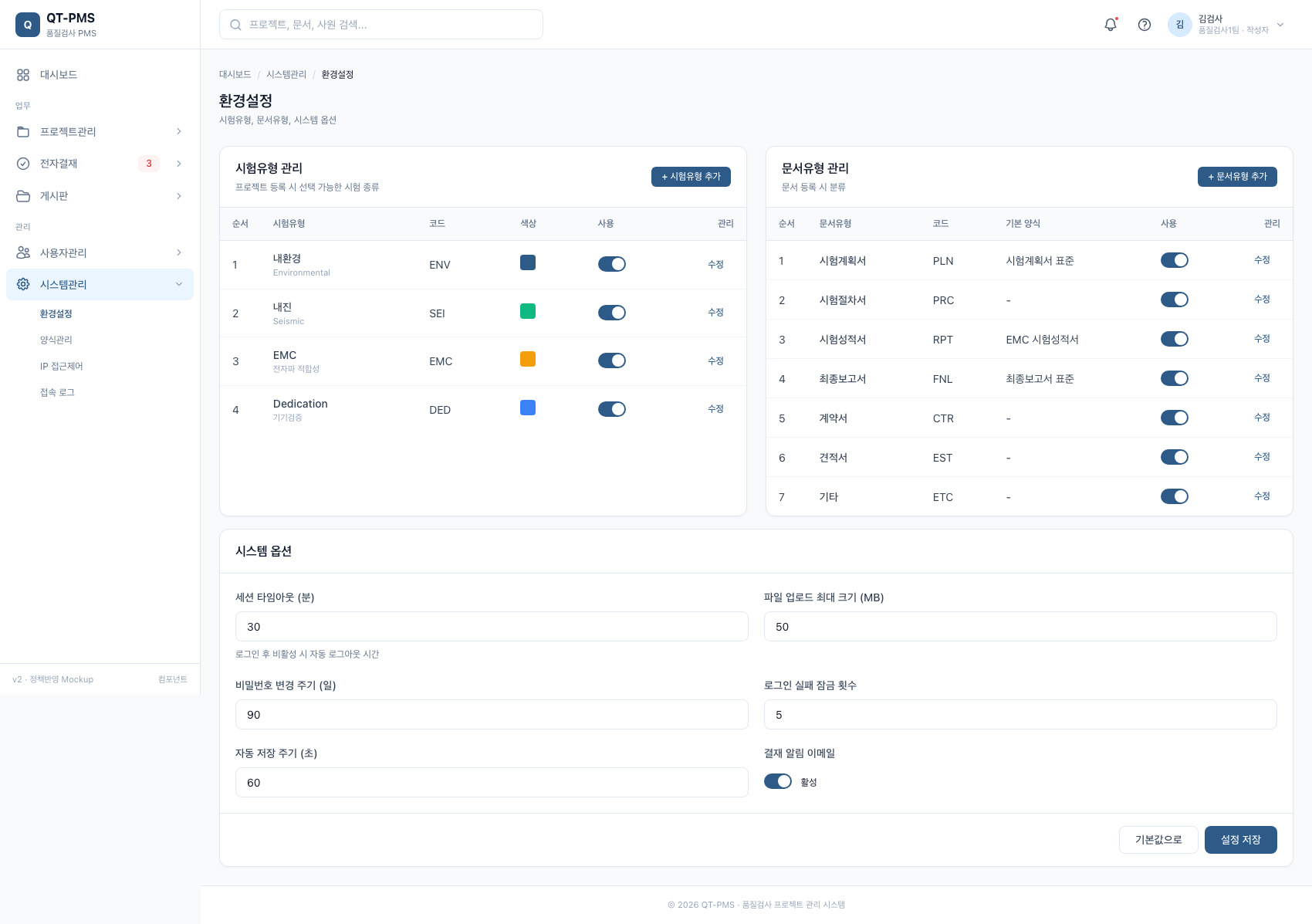Click the QT-PMS logo icon
Image resolution: width=1312 pixels, height=924 pixels.
pyautogui.click(x=28, y=25)
